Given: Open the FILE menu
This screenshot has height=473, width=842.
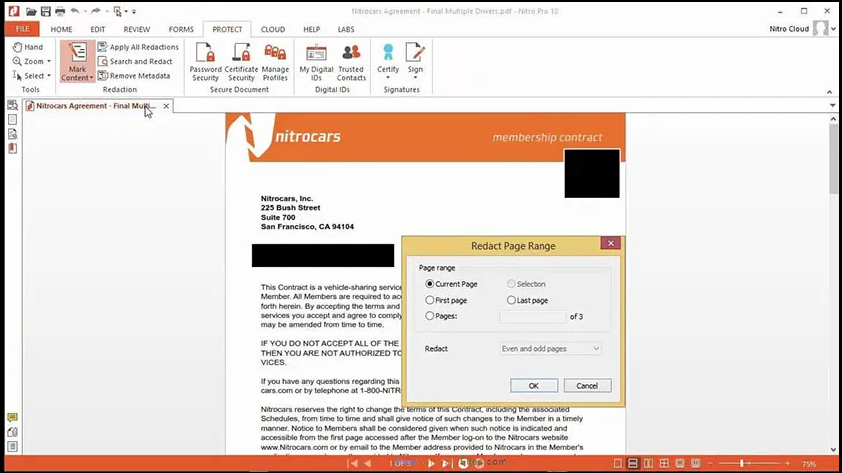Looking at the screenshot, I should tap(22, 30).
